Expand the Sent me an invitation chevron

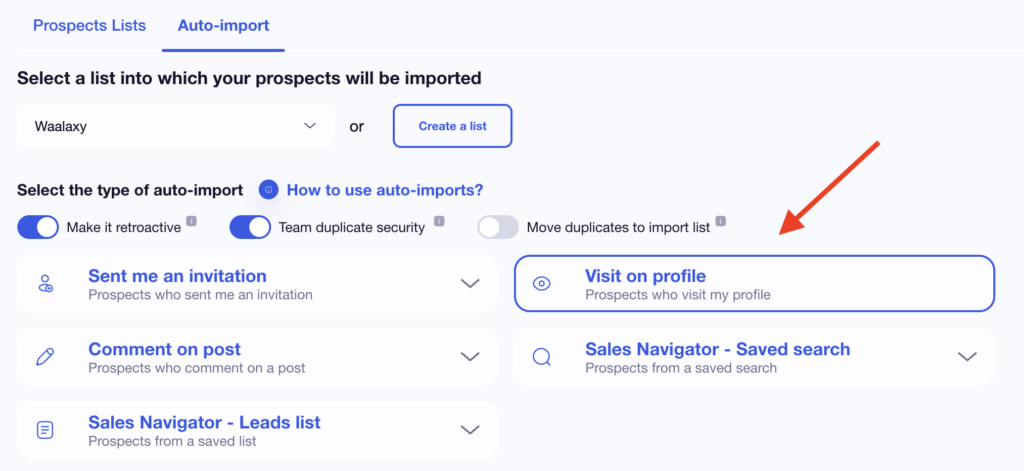coord(470,283)
